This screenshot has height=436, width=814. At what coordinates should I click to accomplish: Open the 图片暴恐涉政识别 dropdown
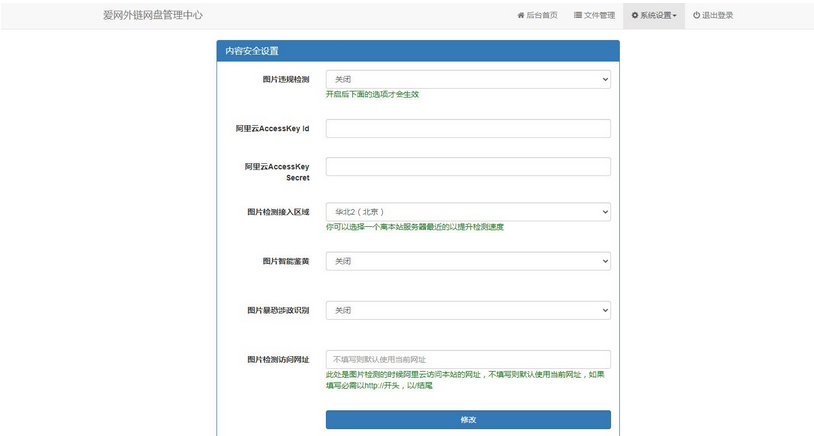[x=468, y=310]
